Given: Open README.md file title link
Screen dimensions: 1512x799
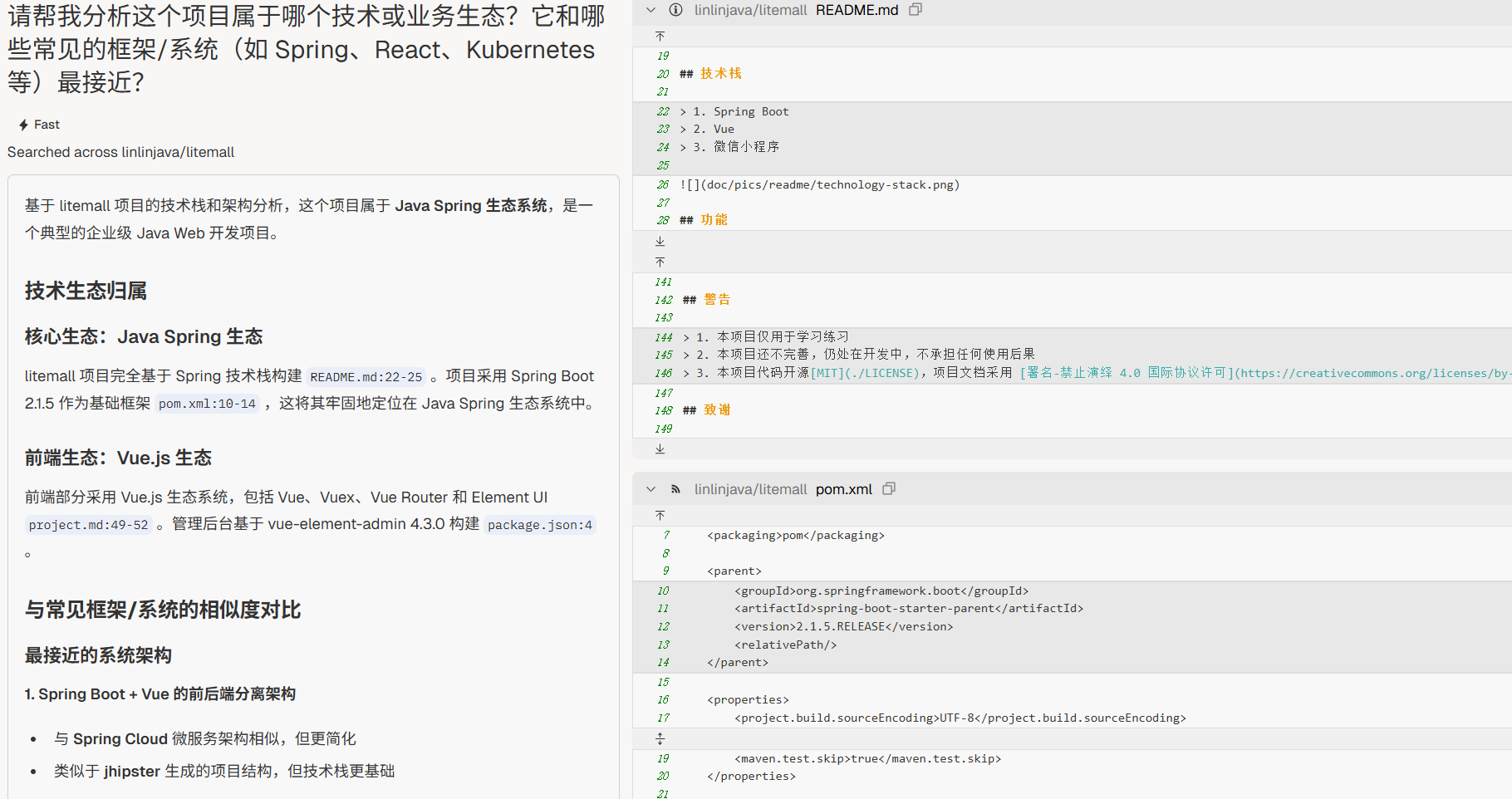Looking at the screenshot, I should coord(857,10).
